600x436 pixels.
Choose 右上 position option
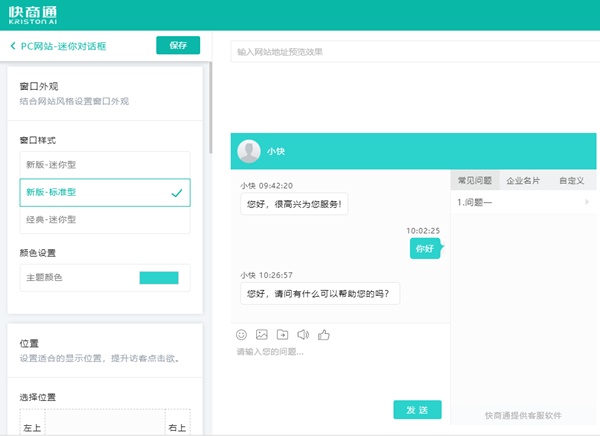177,428
